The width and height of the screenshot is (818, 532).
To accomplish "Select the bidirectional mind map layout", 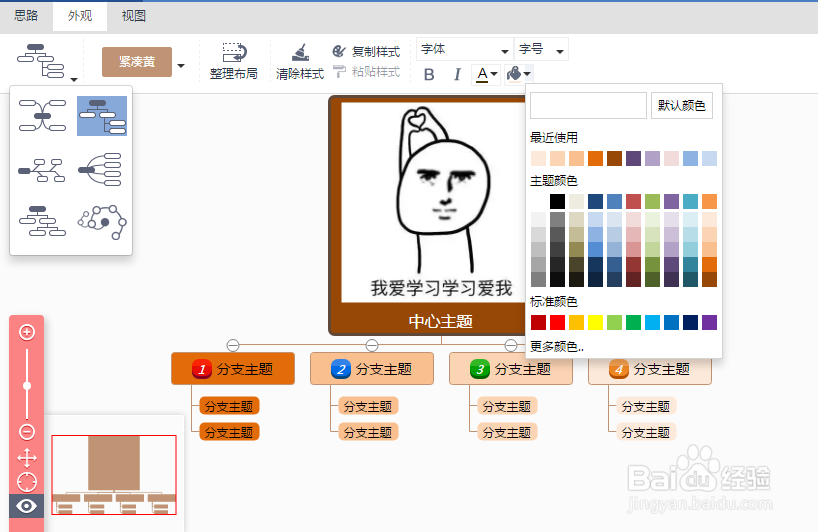I will pos(43,116).
